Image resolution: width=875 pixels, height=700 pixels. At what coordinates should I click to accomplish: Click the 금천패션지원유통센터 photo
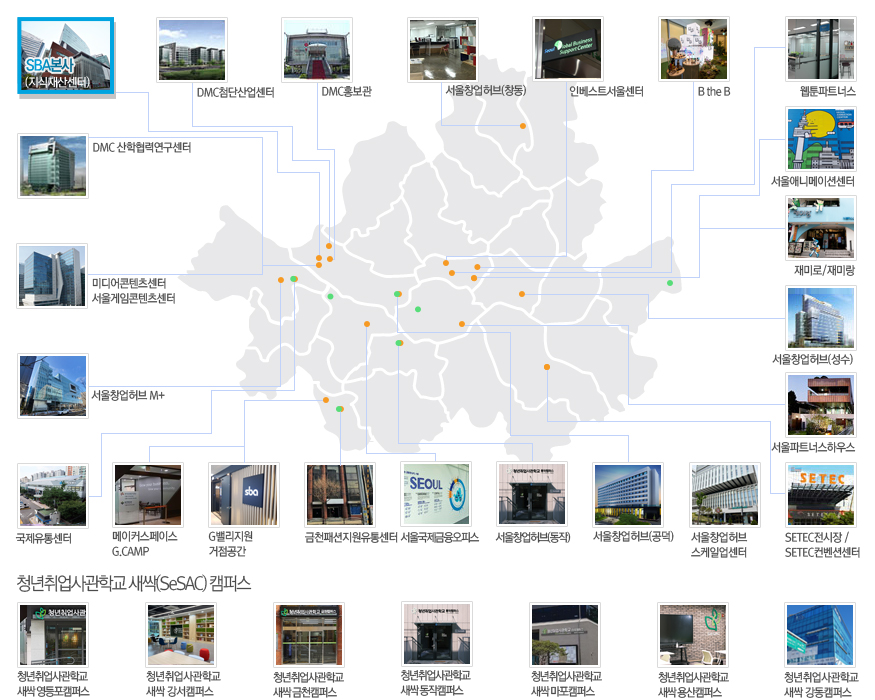coord(340,495)
